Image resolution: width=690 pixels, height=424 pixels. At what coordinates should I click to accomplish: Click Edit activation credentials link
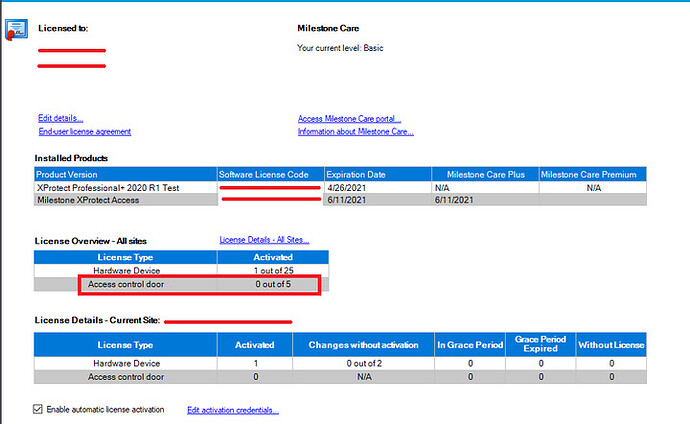click(232, 410)
